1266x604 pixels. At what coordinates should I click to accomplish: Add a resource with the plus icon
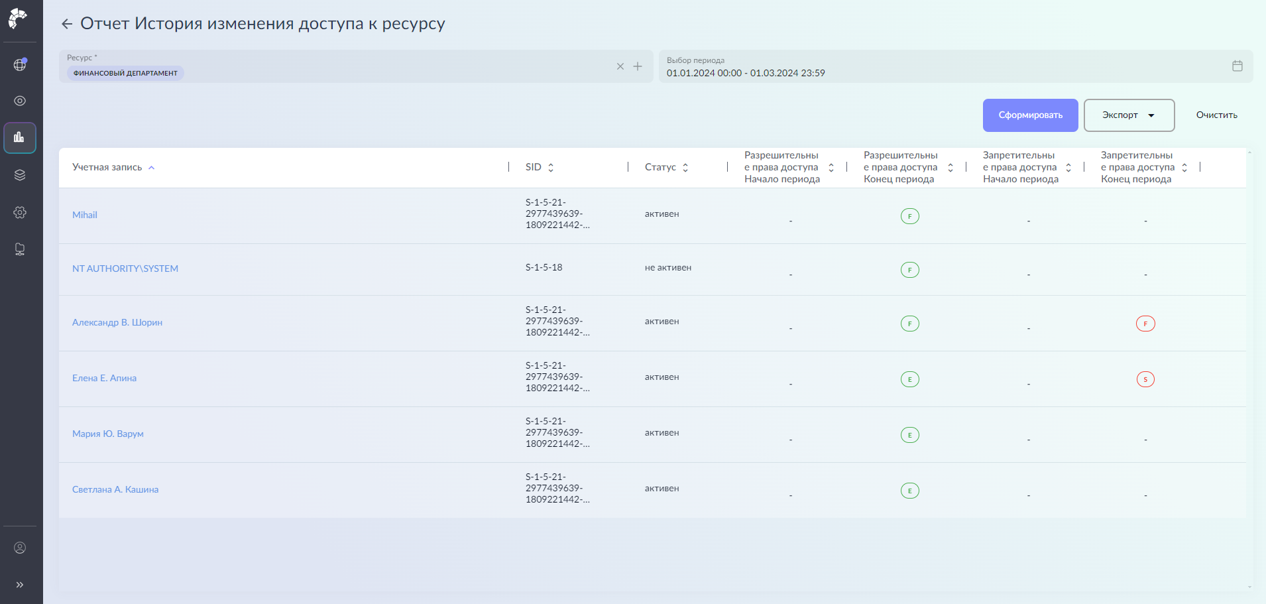tap(638, 67)
